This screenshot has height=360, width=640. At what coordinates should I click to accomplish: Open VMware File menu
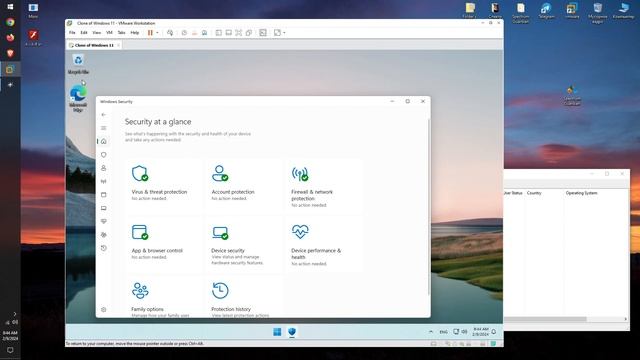point(72,33)
